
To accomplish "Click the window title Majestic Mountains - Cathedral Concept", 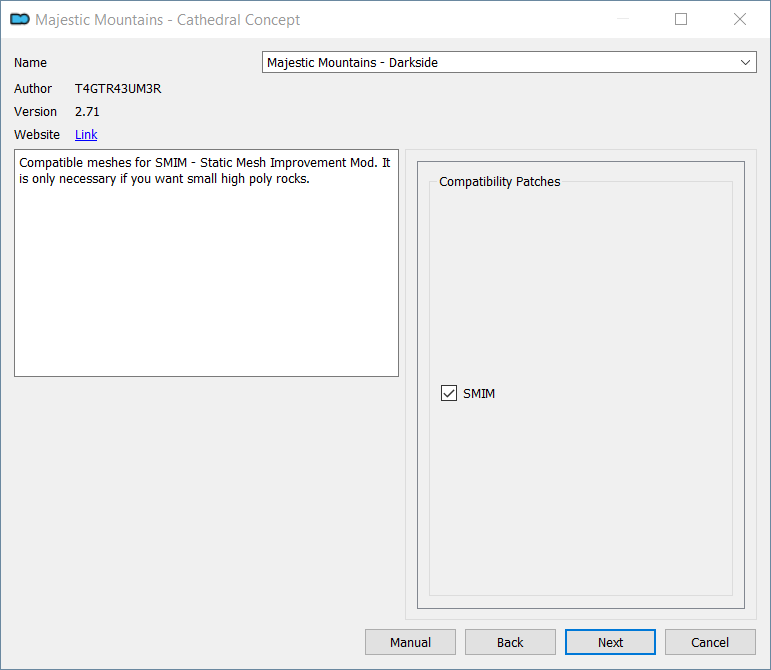I will point(168,20).
